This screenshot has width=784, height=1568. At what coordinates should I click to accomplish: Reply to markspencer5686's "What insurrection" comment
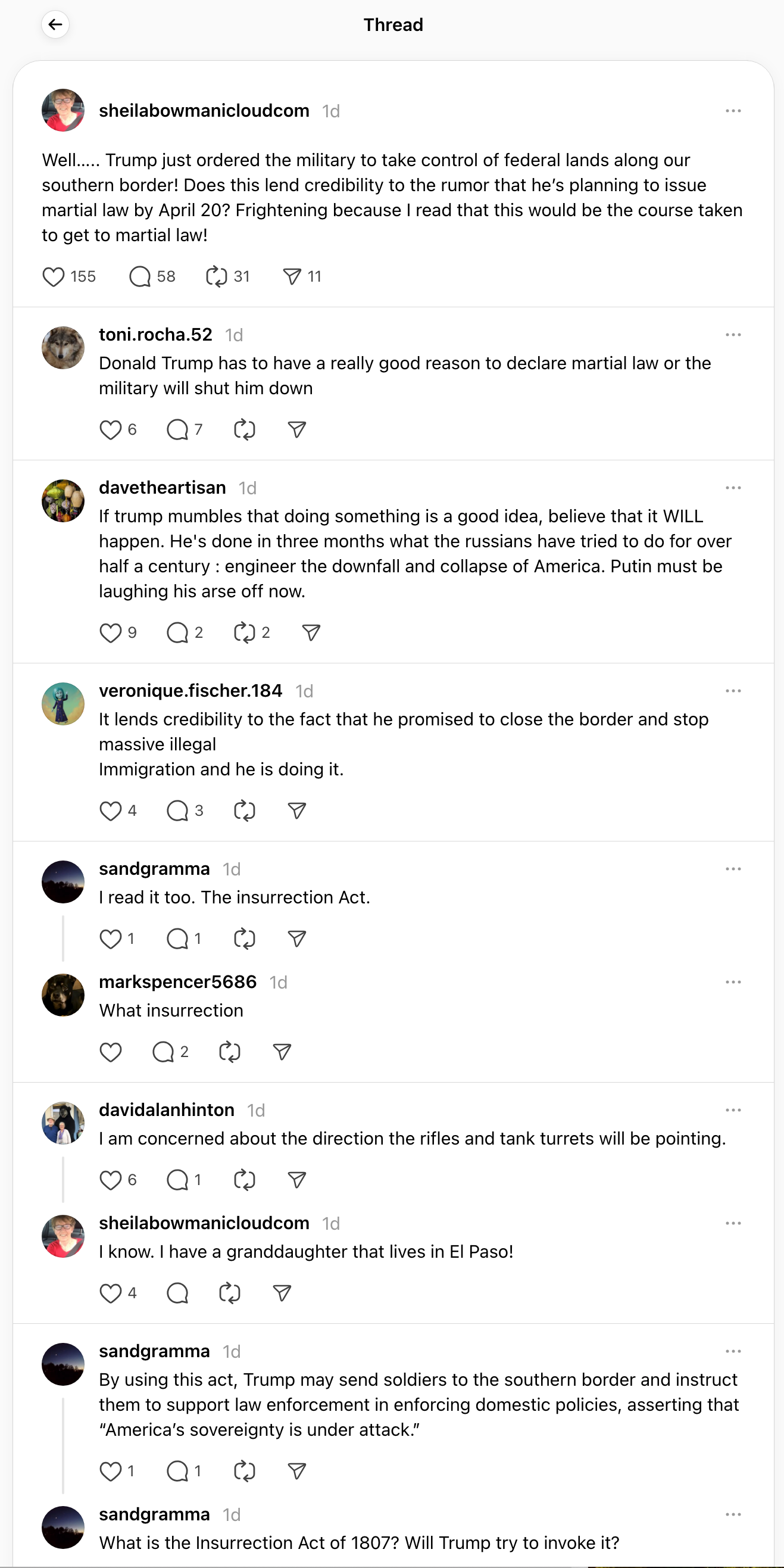point(163,1052)
